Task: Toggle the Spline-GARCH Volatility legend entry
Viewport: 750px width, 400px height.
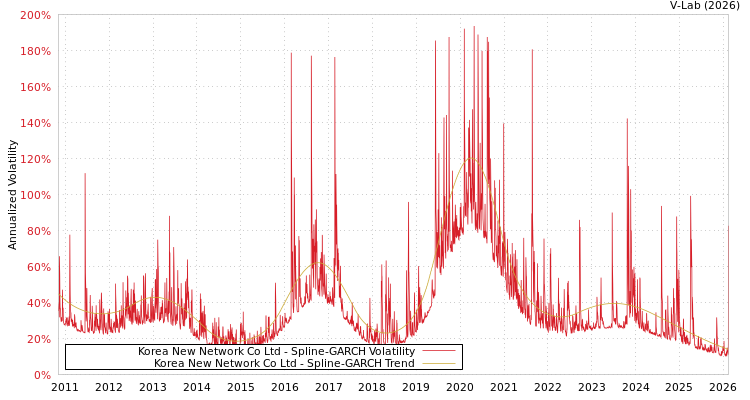Action: 275,352
